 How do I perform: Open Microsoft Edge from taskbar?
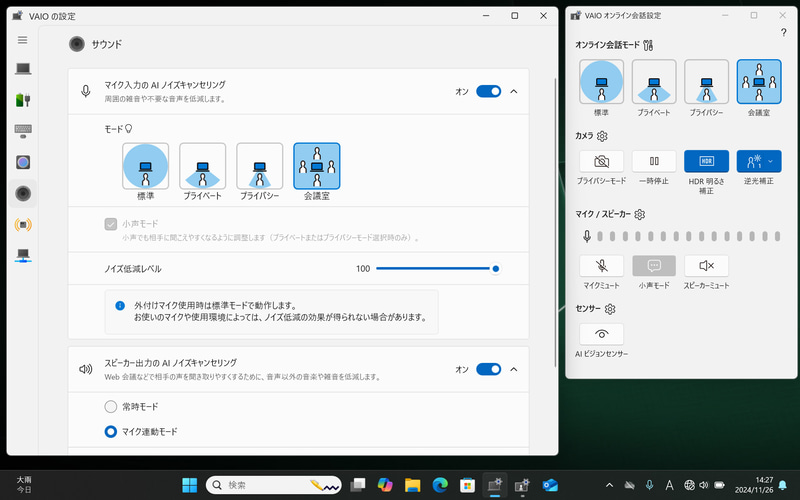(440, 485)
